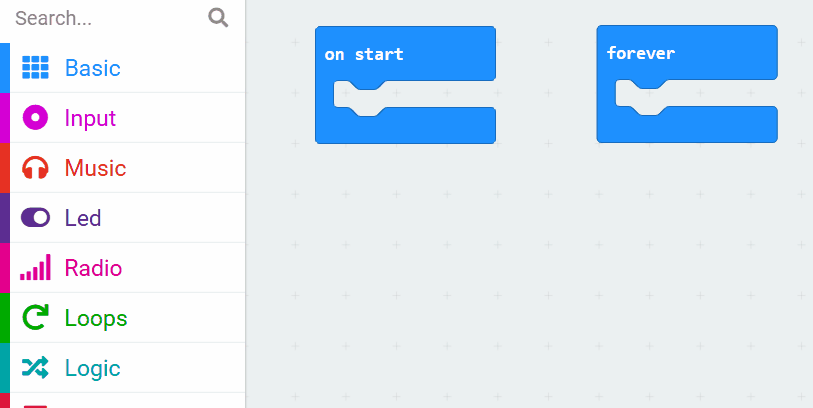Image resolution: width=813 pixels, height=408 pixels.
Task: Click the Loops circular arrow icon
Action: (35, 318)
